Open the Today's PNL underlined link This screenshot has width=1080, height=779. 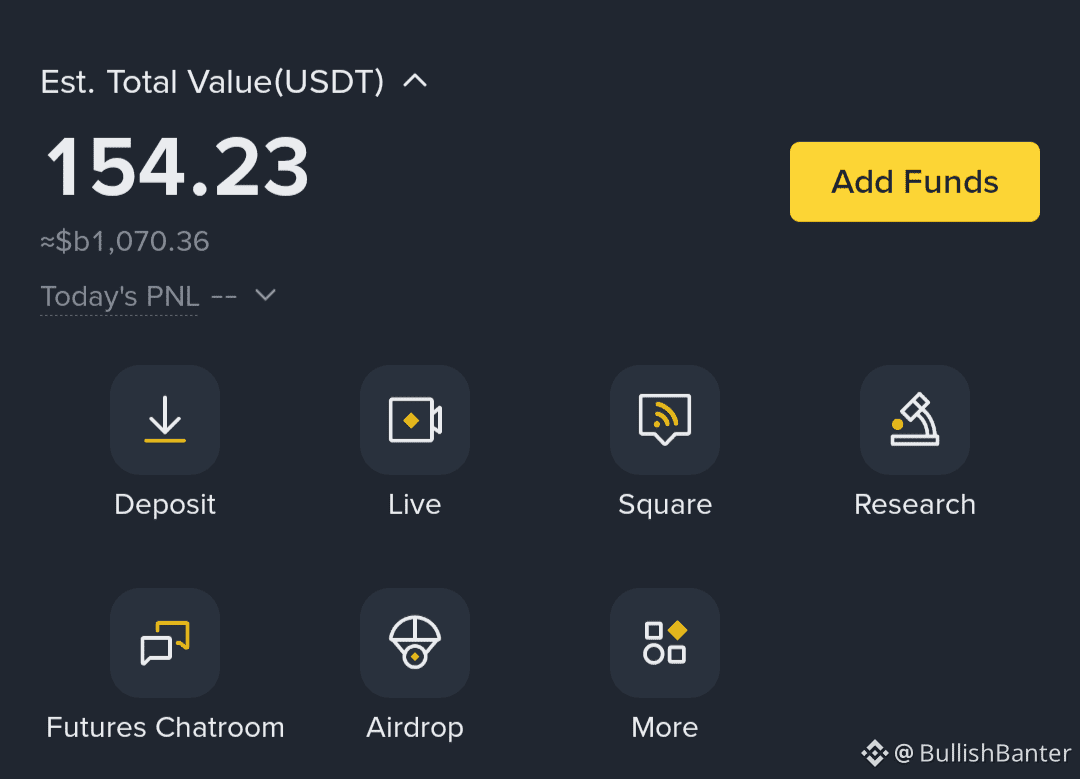120,297
